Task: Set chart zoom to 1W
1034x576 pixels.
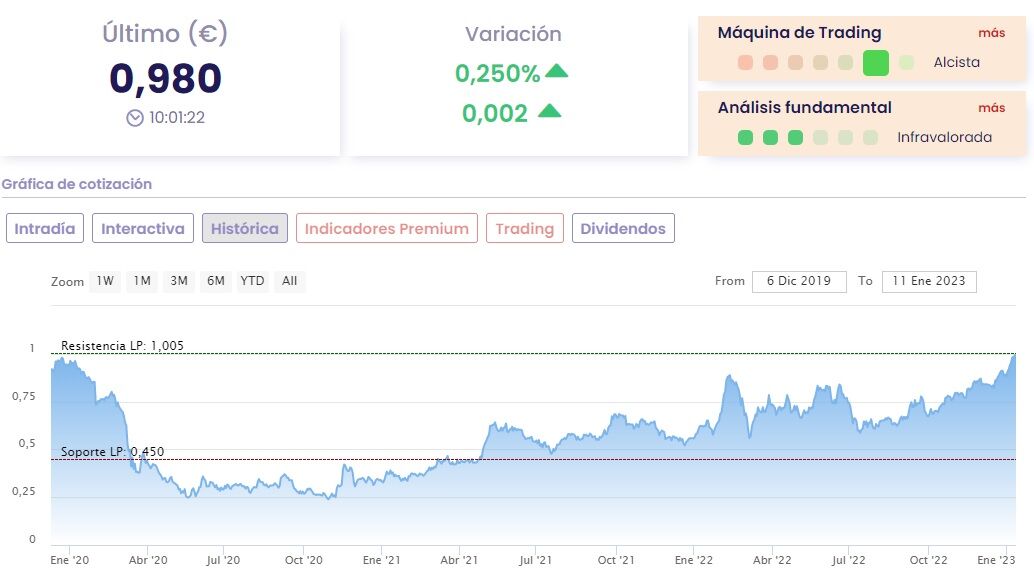Action: tap(105, 281)
